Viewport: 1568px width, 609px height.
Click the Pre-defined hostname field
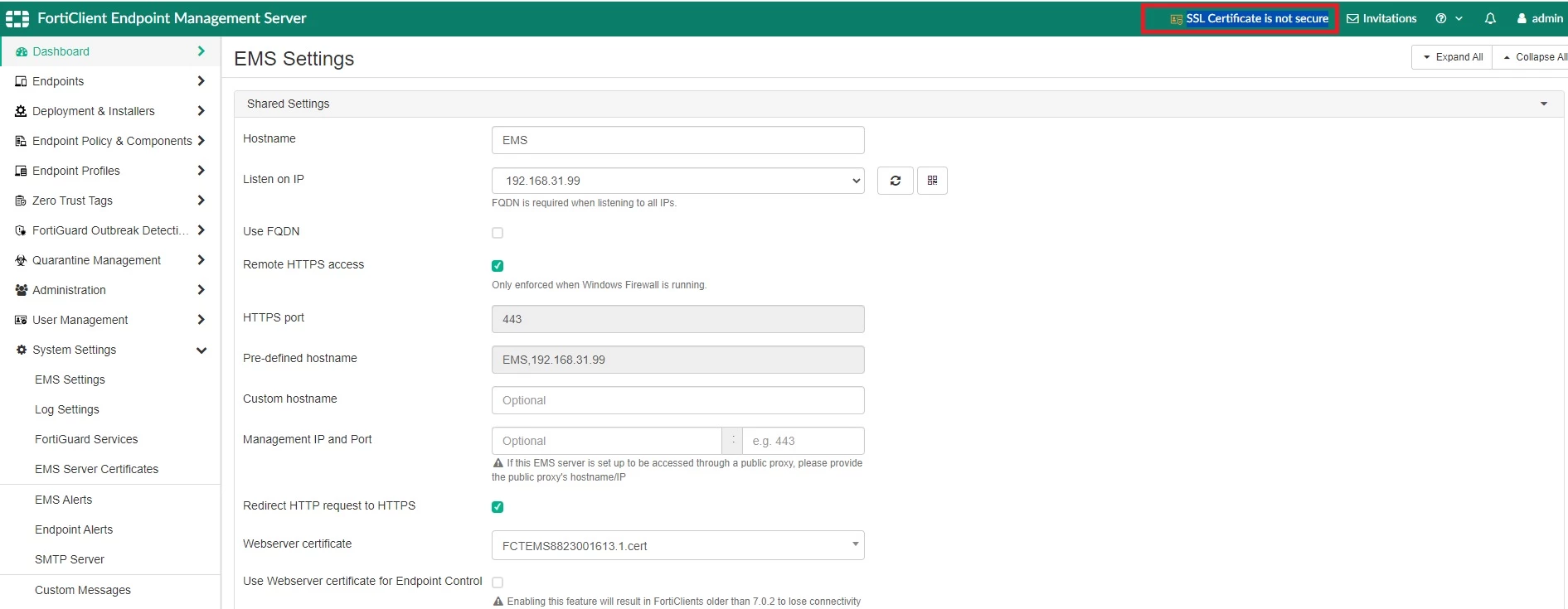(x=678, y=360)
